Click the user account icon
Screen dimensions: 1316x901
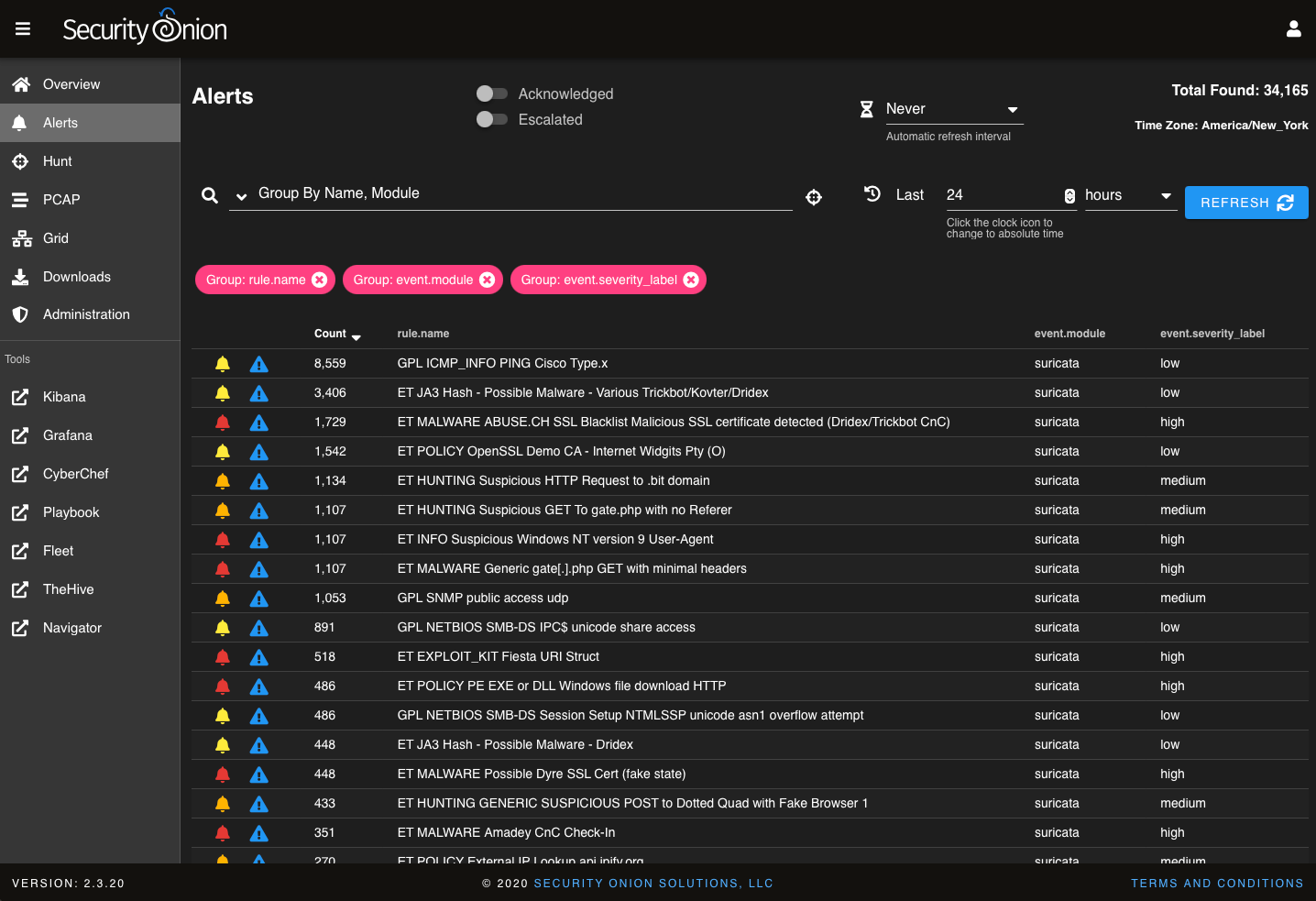(1293, 29)
